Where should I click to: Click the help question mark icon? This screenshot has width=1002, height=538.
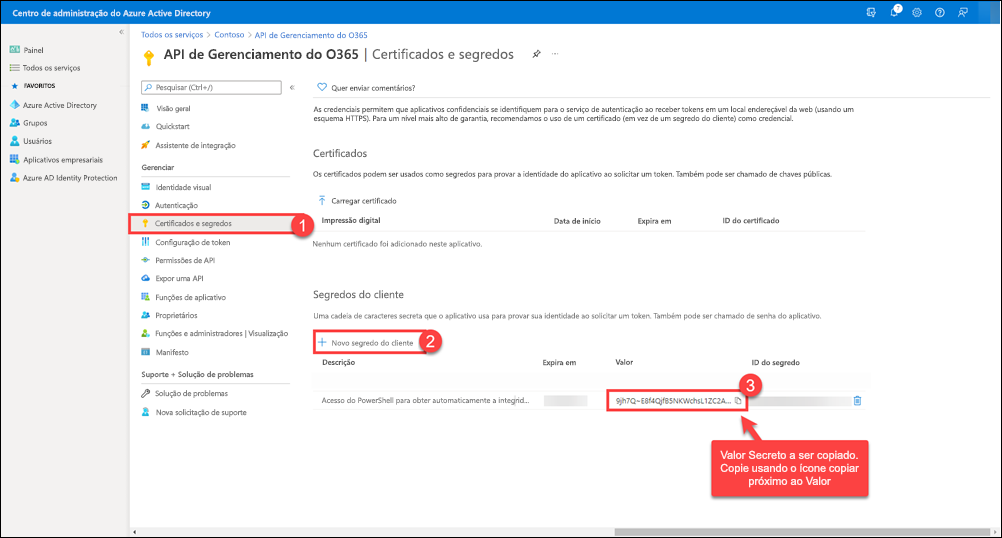939,12
